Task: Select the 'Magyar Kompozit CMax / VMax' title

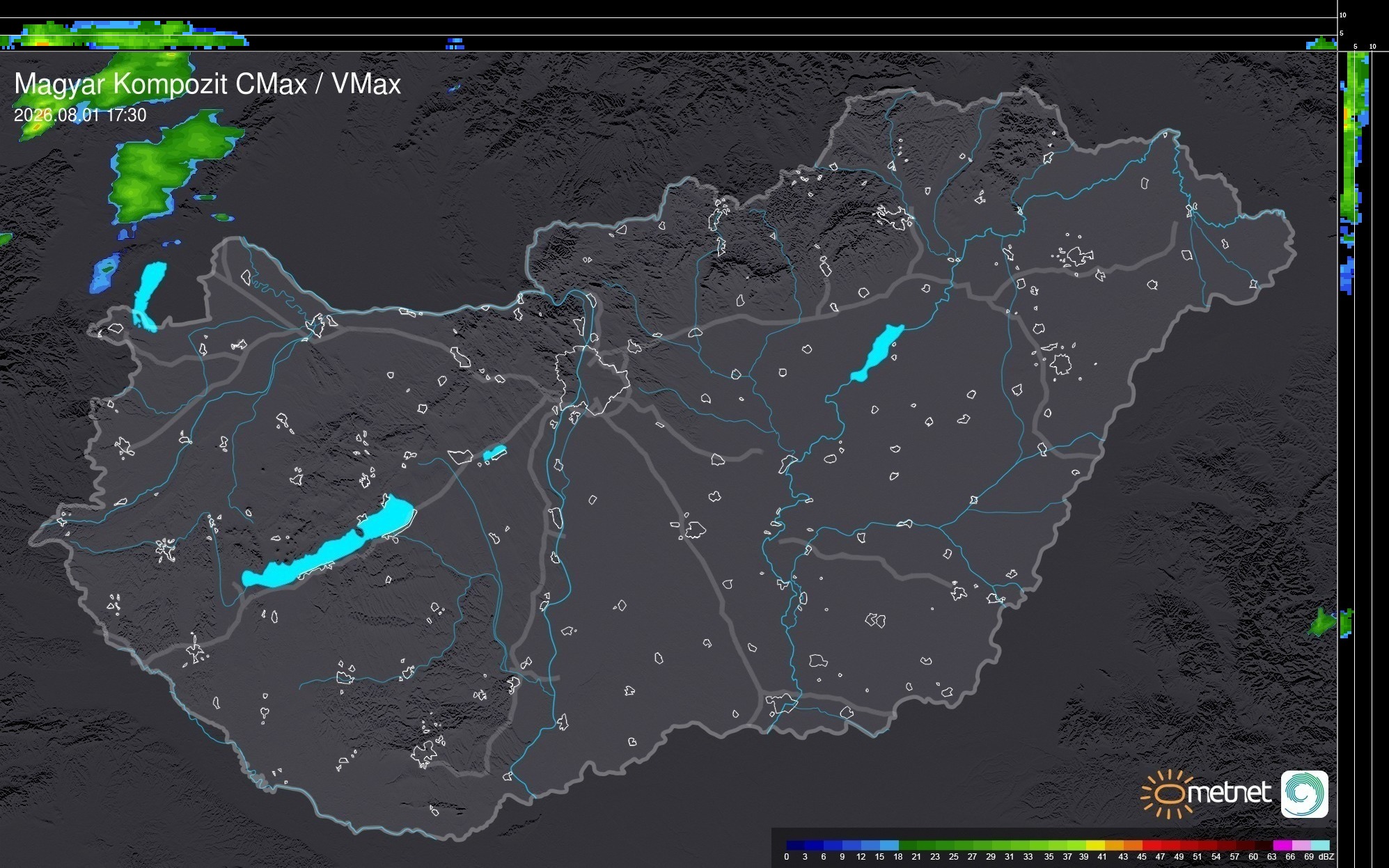Action: pyautogui.click(x=207, y=84)
